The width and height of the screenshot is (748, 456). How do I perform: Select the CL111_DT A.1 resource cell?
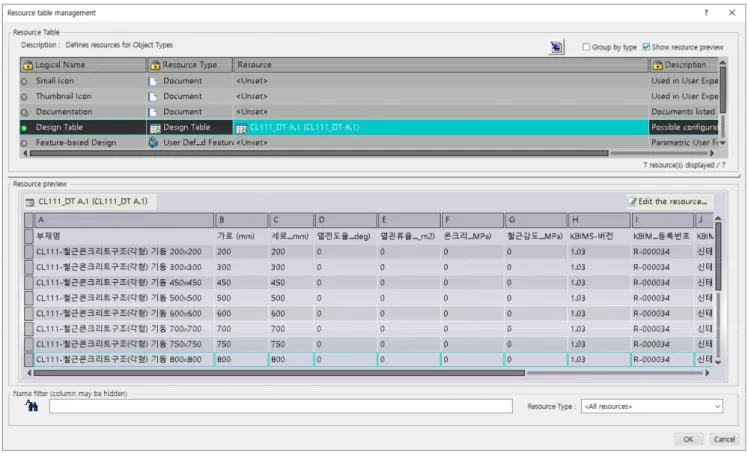coord(441,127)
